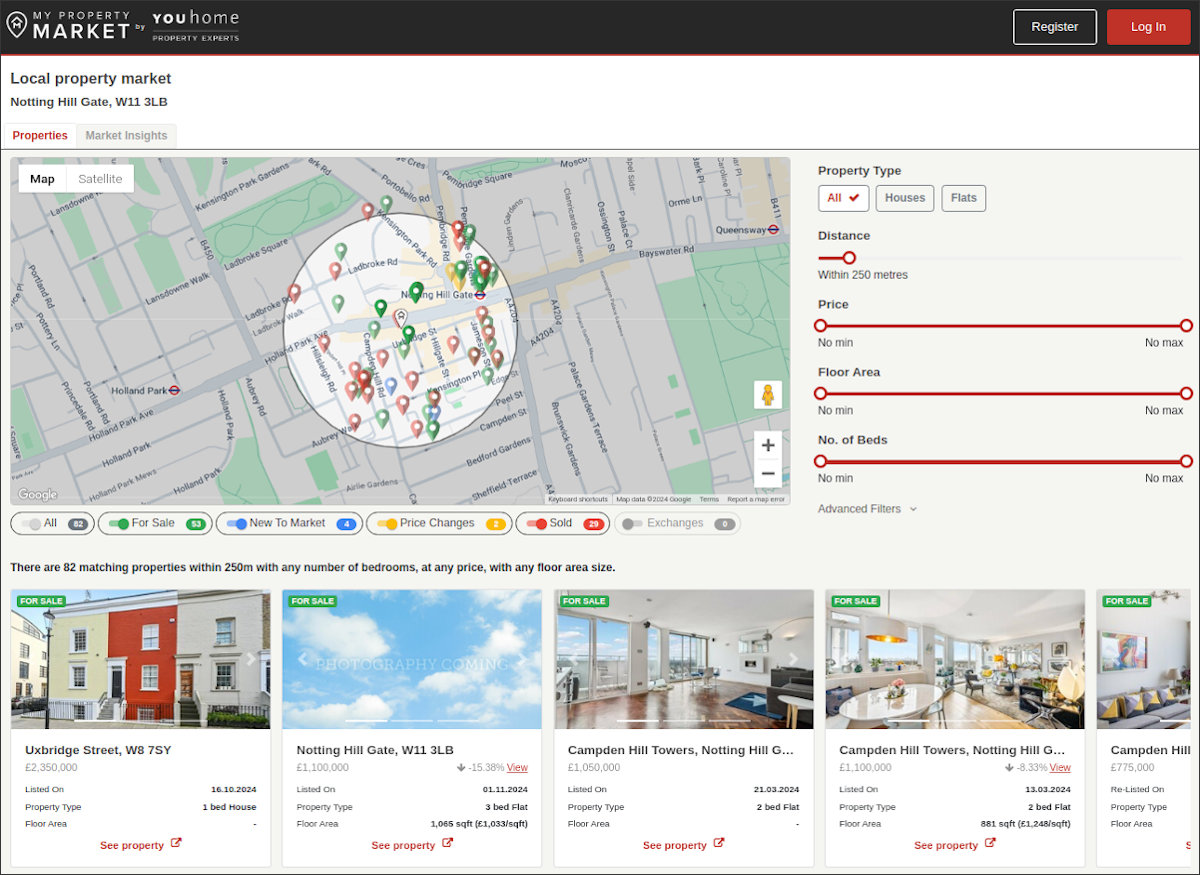Click the Floor Area minimum handle
This screenshot has width=1200, height=875.
[x=821, y=394]
